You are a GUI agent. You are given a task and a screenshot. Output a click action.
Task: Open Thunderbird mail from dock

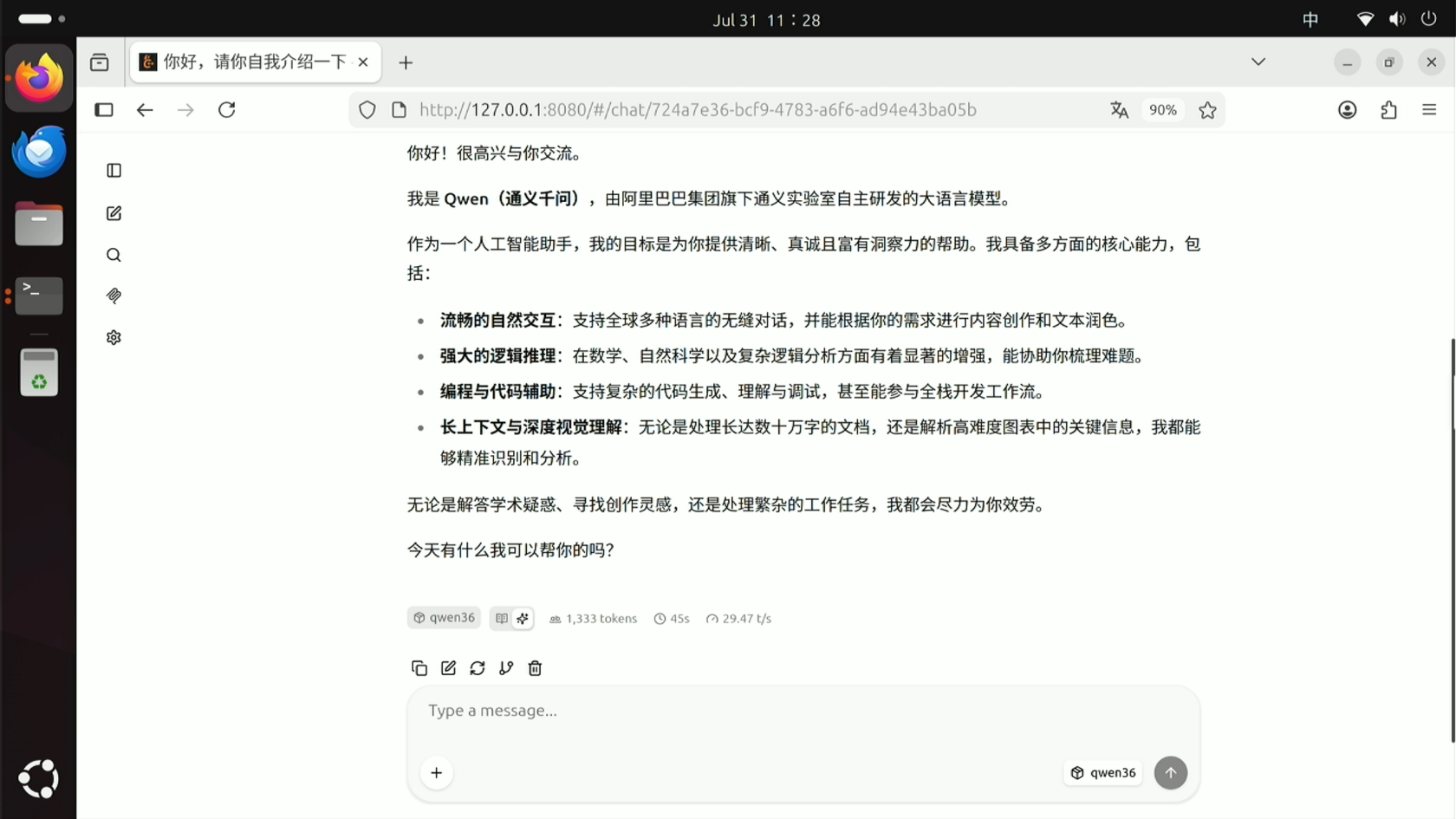pyautogui.click(x=39, y=152)
